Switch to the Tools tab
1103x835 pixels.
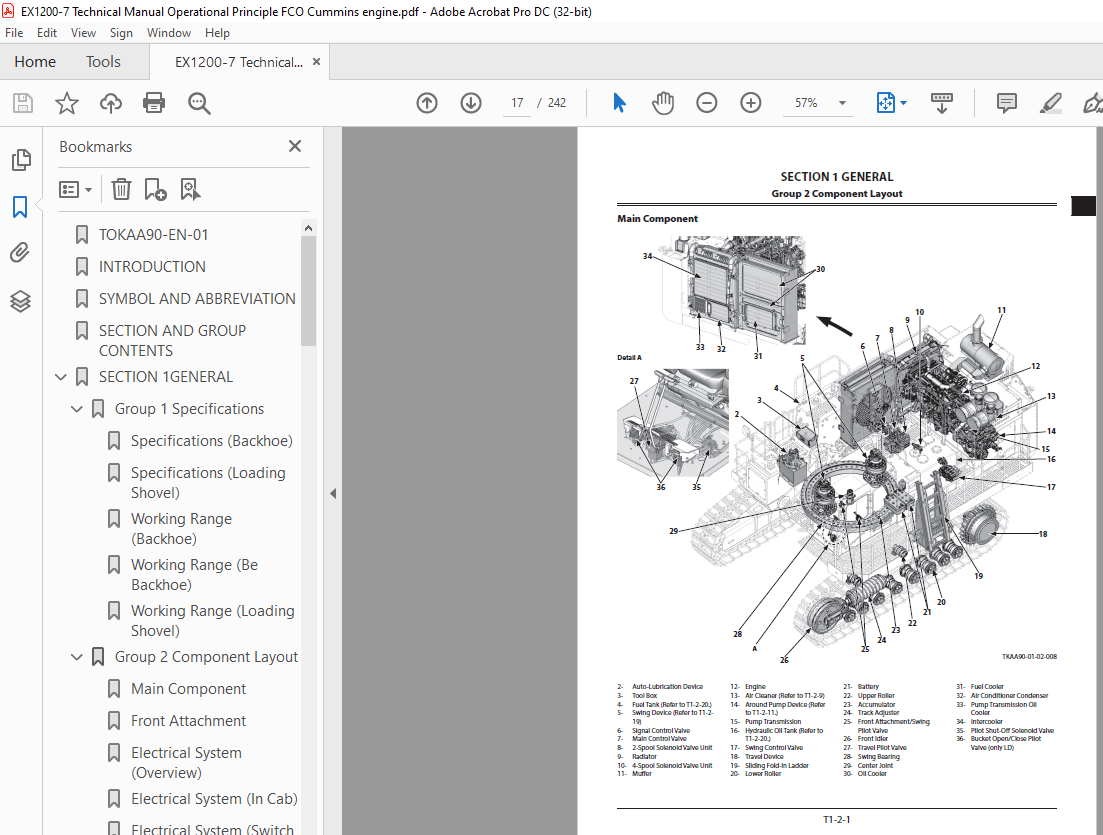pyautogui.click(x=103, y=62)
